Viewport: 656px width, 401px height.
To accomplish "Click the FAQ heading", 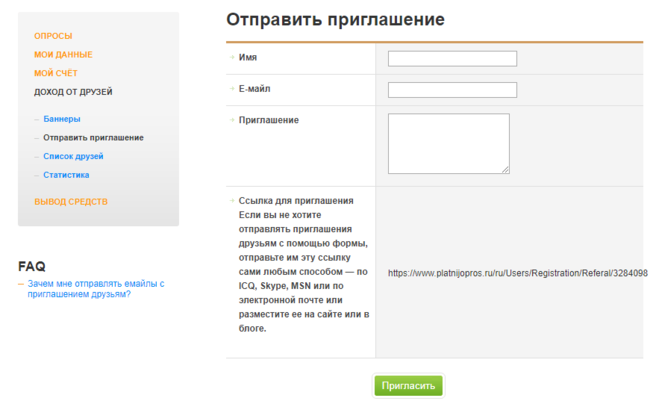I will (x=32, y=266).
